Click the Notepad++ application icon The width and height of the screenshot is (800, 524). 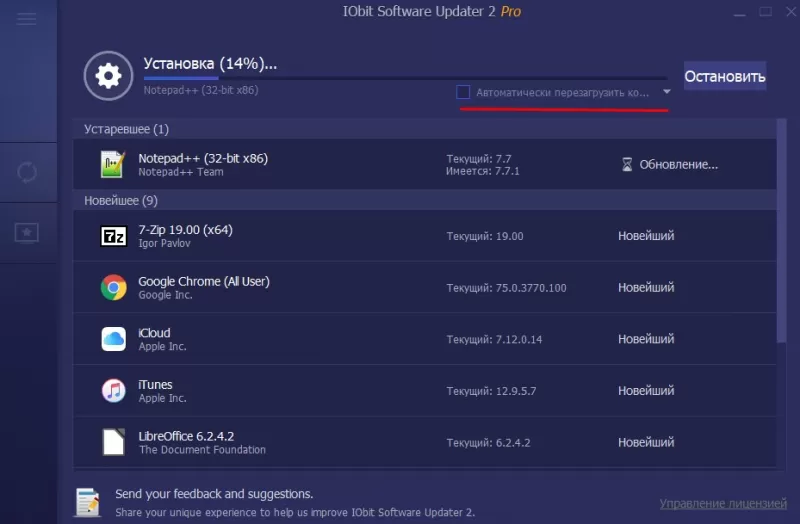[113, 164]
